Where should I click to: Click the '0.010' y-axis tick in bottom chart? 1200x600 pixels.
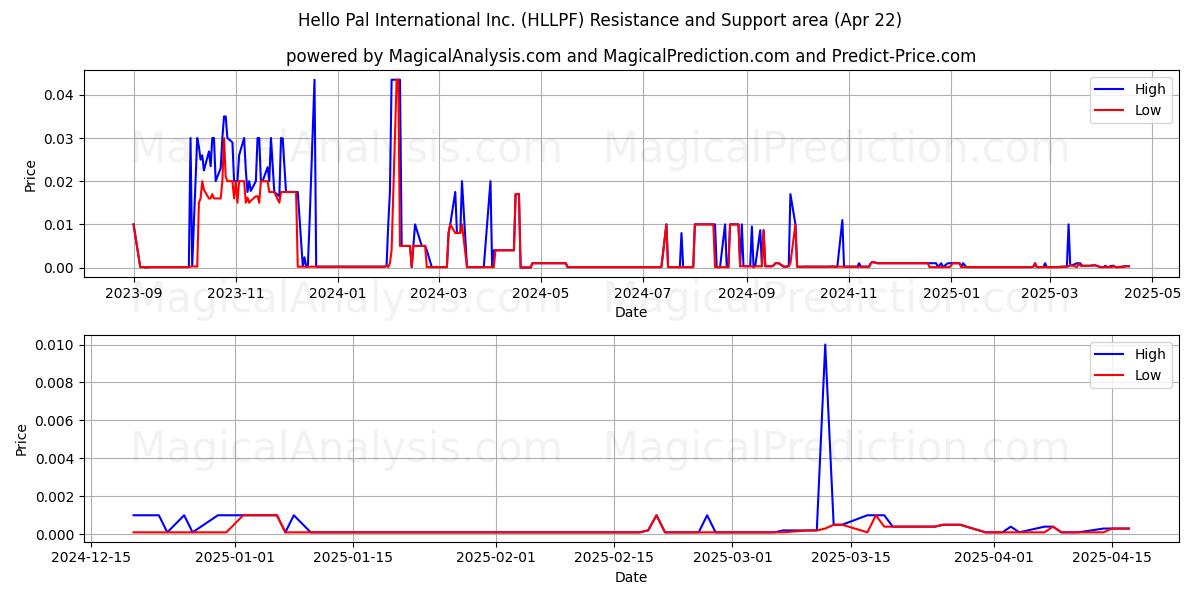57,345
